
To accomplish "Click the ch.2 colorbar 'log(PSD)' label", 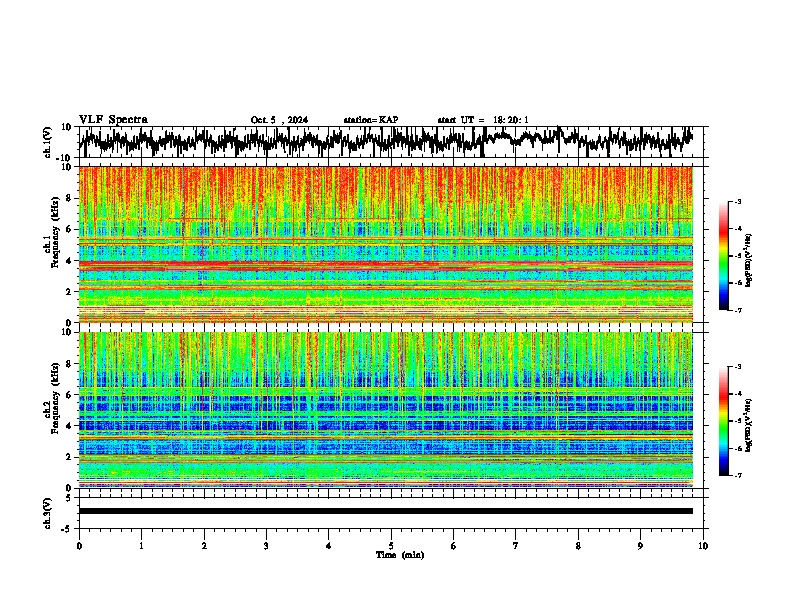I will click(749, 425).
